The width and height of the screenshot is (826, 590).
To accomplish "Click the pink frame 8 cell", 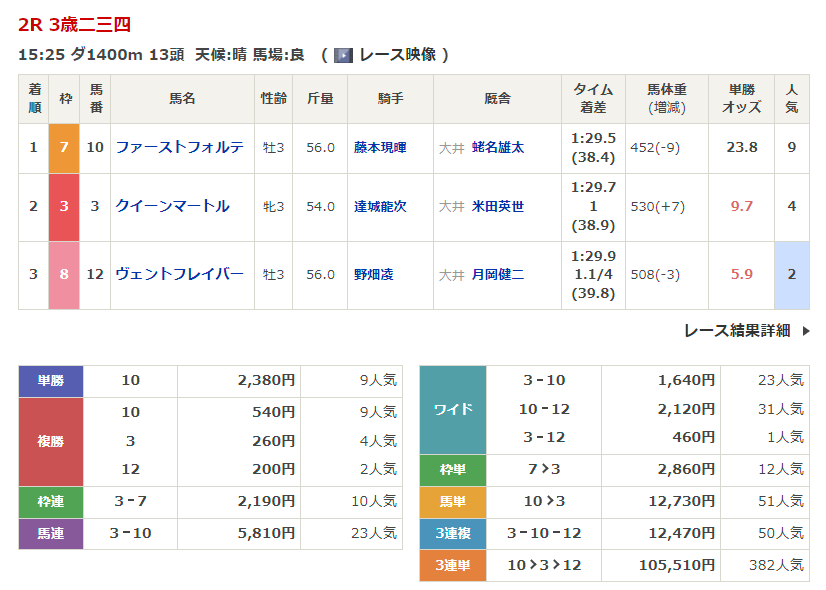I will click(x=63, y=274).
